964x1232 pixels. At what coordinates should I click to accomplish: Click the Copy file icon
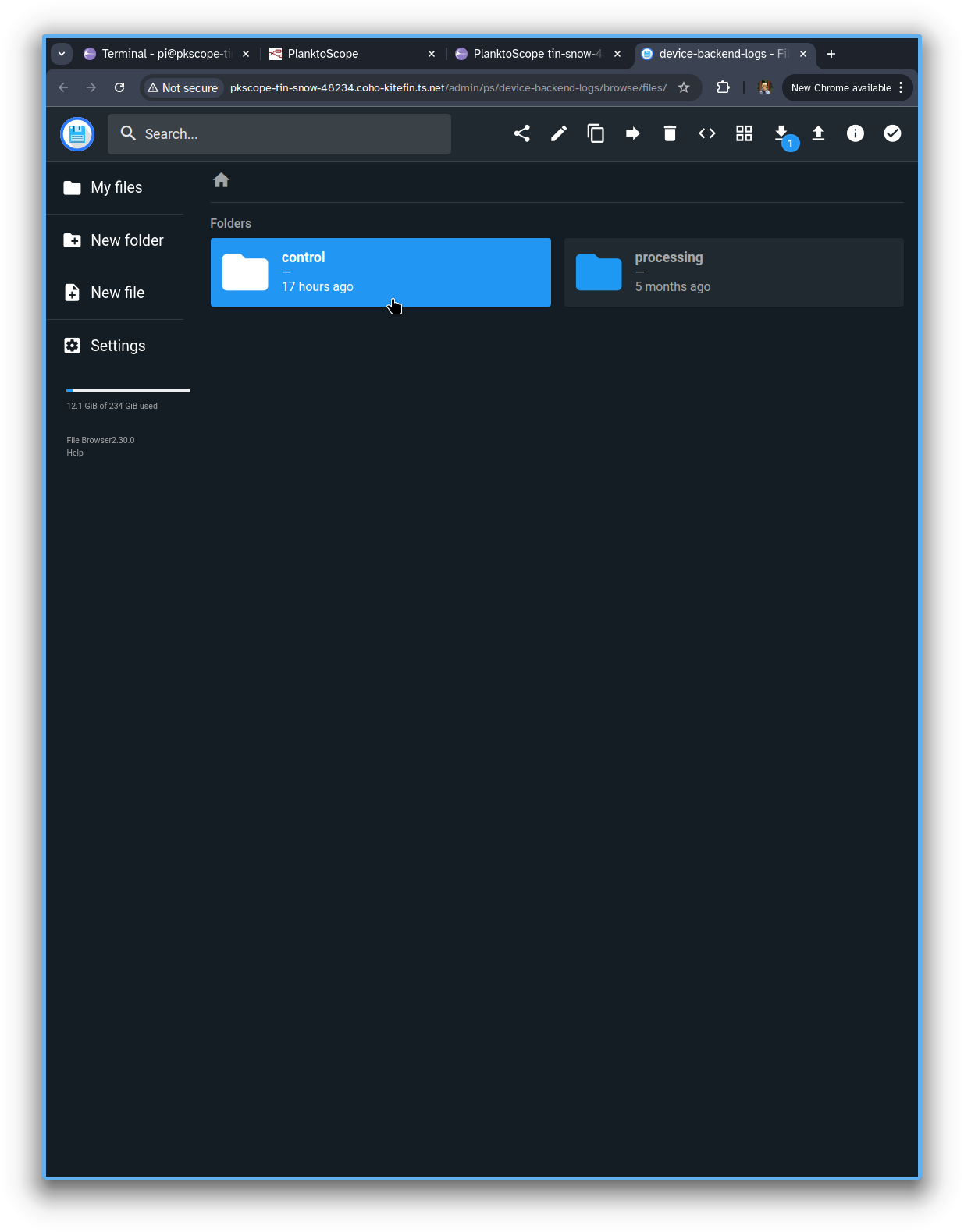click(x=596, y=133)
